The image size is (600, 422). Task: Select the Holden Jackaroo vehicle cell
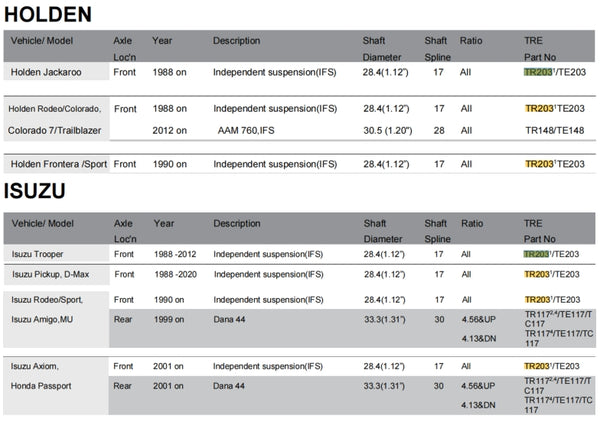coord(46,73)
